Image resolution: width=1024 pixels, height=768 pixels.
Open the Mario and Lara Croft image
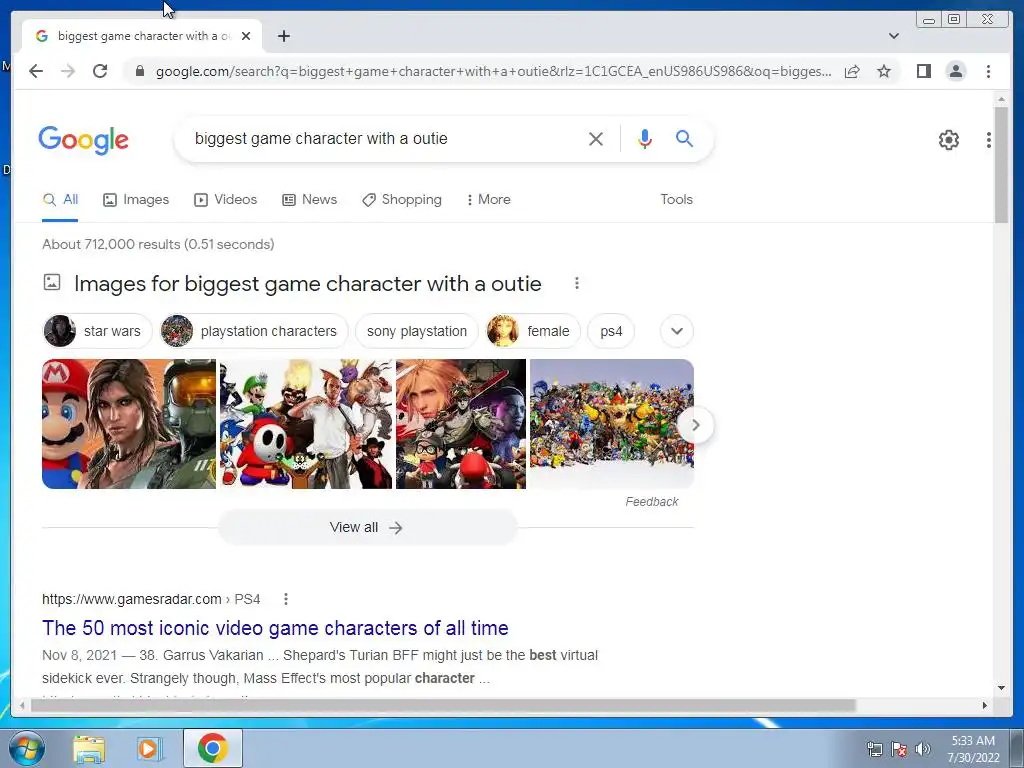tap(129, 424)
